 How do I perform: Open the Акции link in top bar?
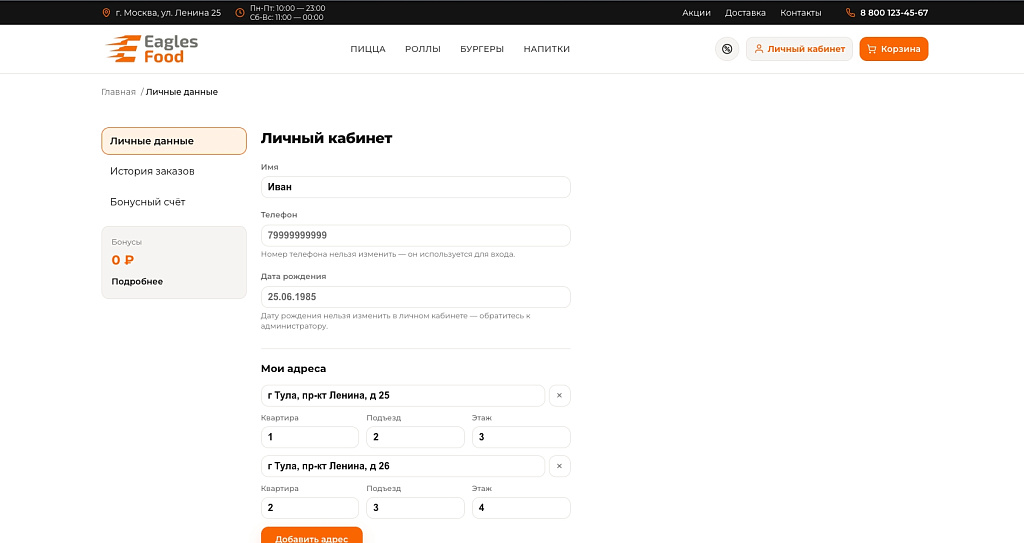[x=696, y=12]
